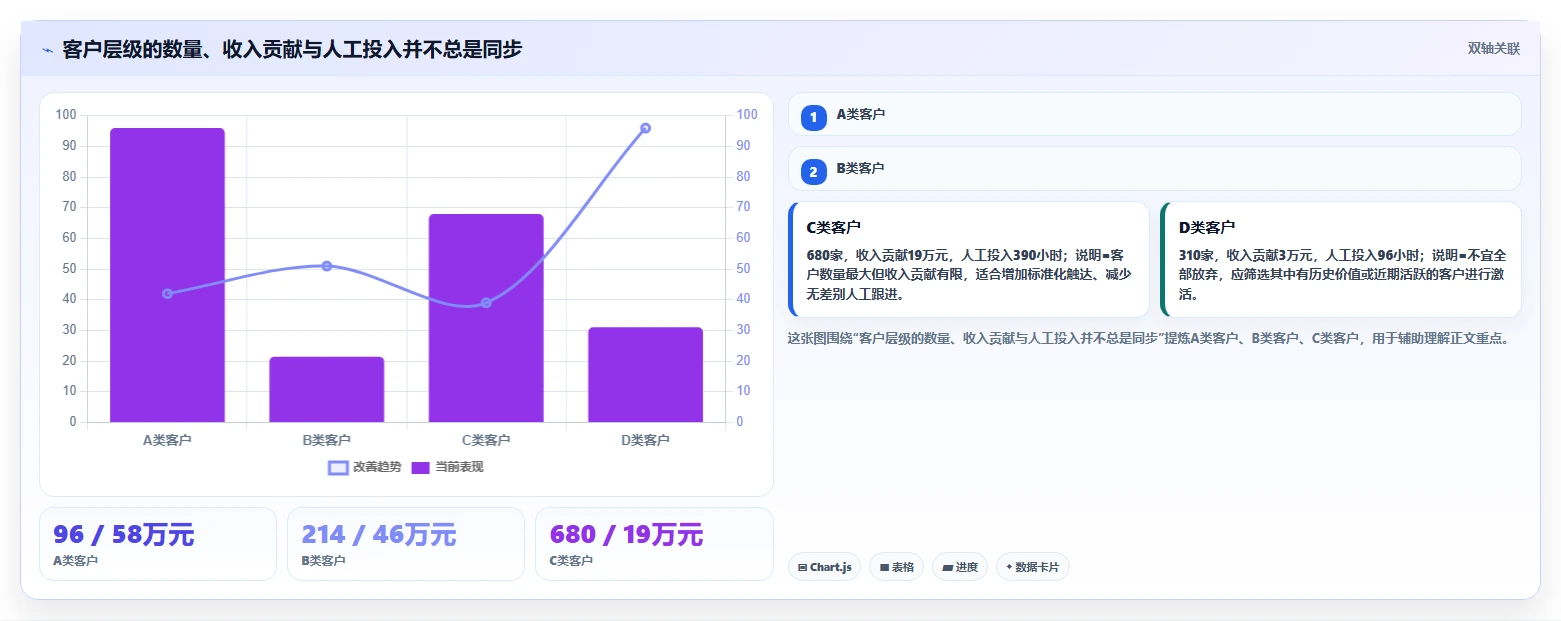The height and width of the screenshot is (621, 1561).
Task: Click the 680 / 19万元 stat card
Action: (654, 544)
